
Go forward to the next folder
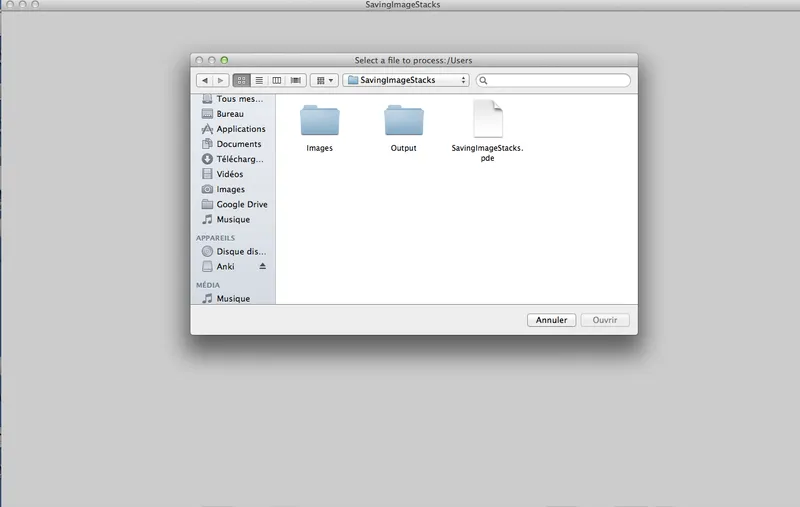220,80
